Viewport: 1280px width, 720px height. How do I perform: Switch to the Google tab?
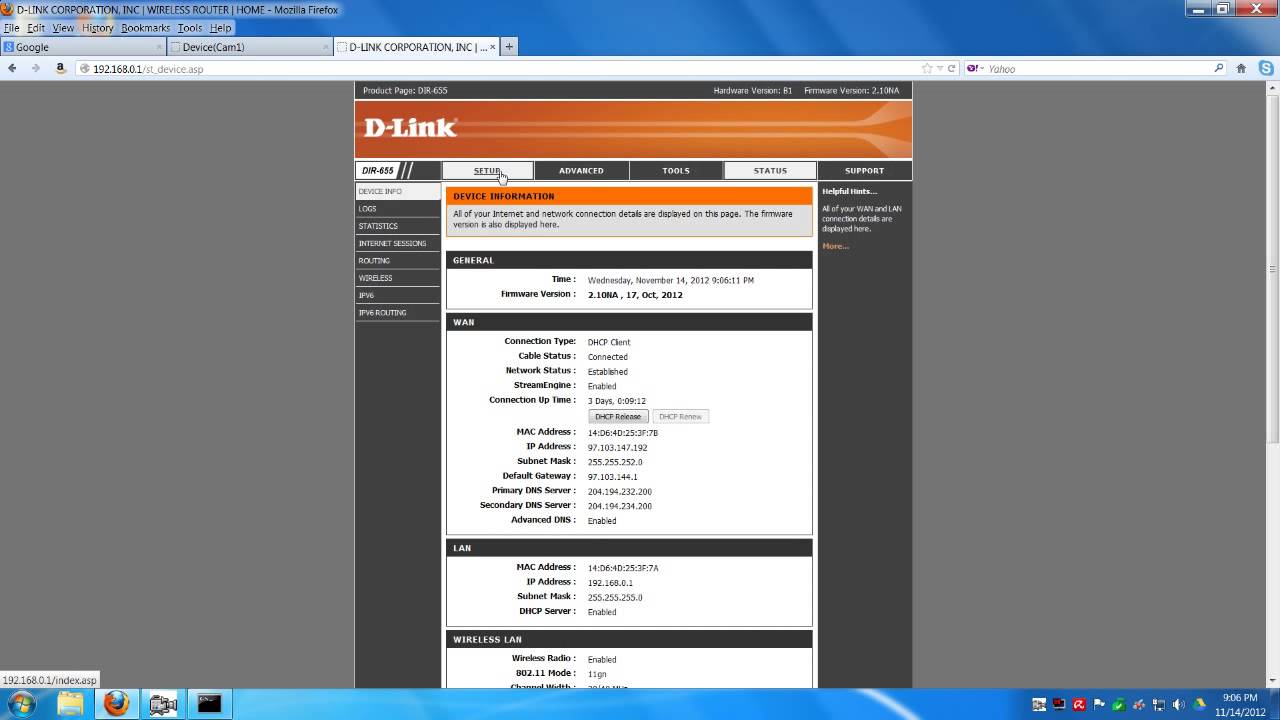coord(83,47)
